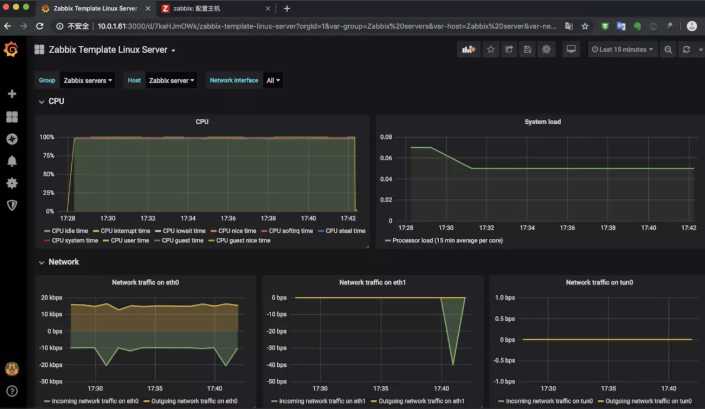Open the Explore compass icon in sidebar

point(12,139)
